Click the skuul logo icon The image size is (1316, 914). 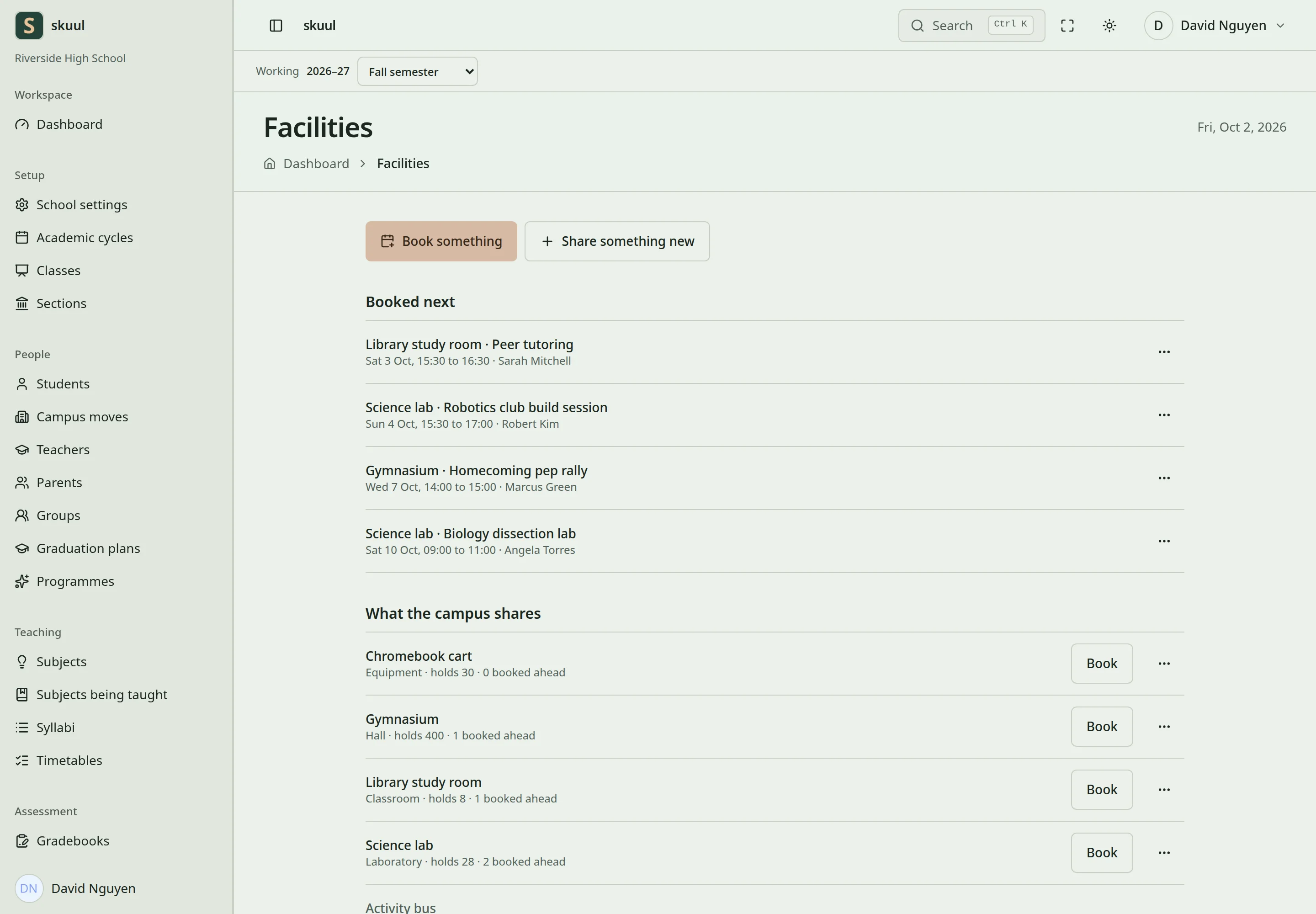(29, 26)
